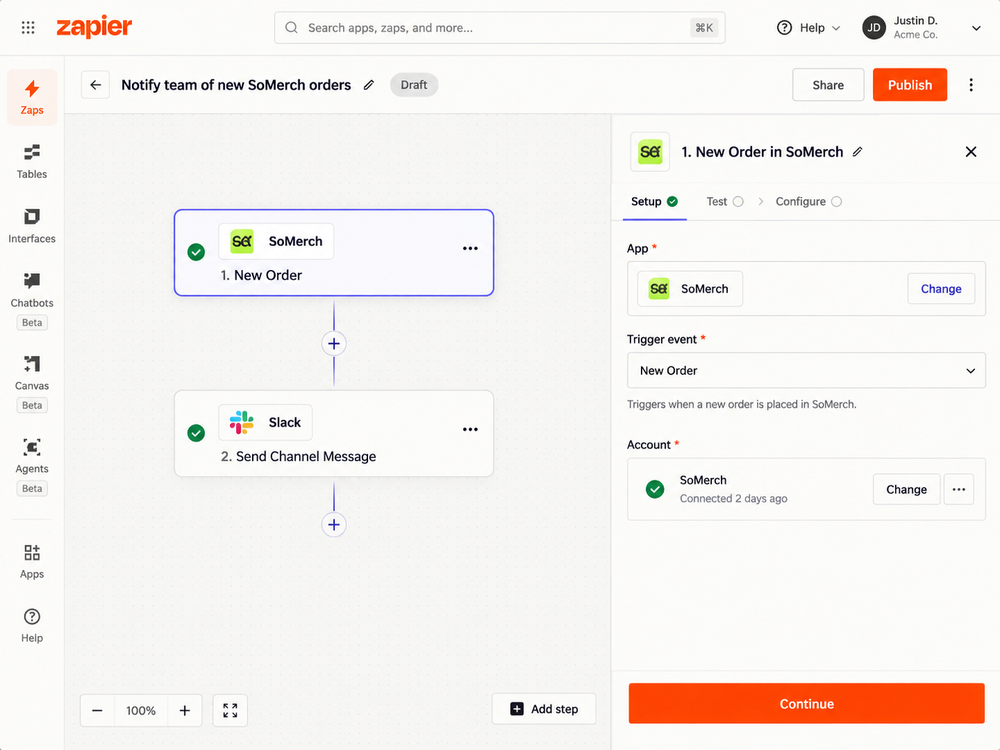Publish the zap
1000x750 pixels.
pos(909,85)
